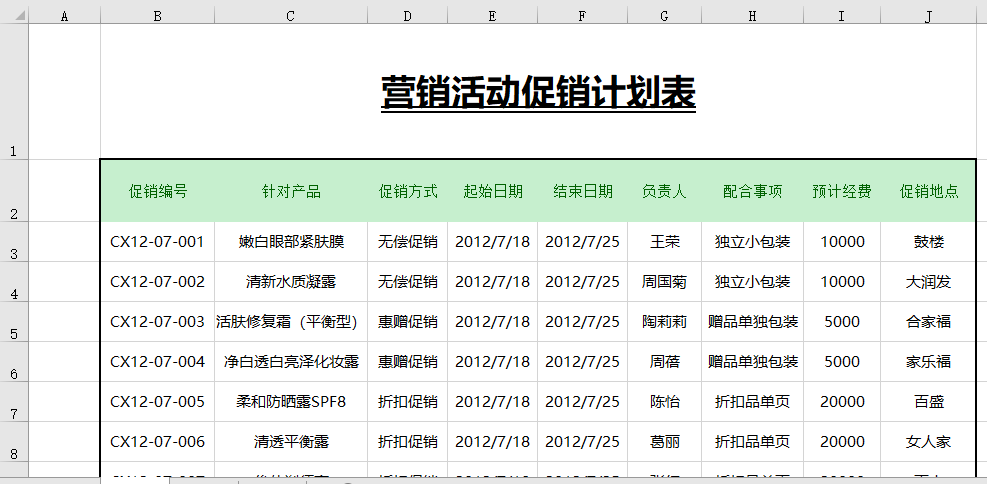987x484 pixels.
Task: Select cell CX12-07-003
Action: click(x=157, y=322)
